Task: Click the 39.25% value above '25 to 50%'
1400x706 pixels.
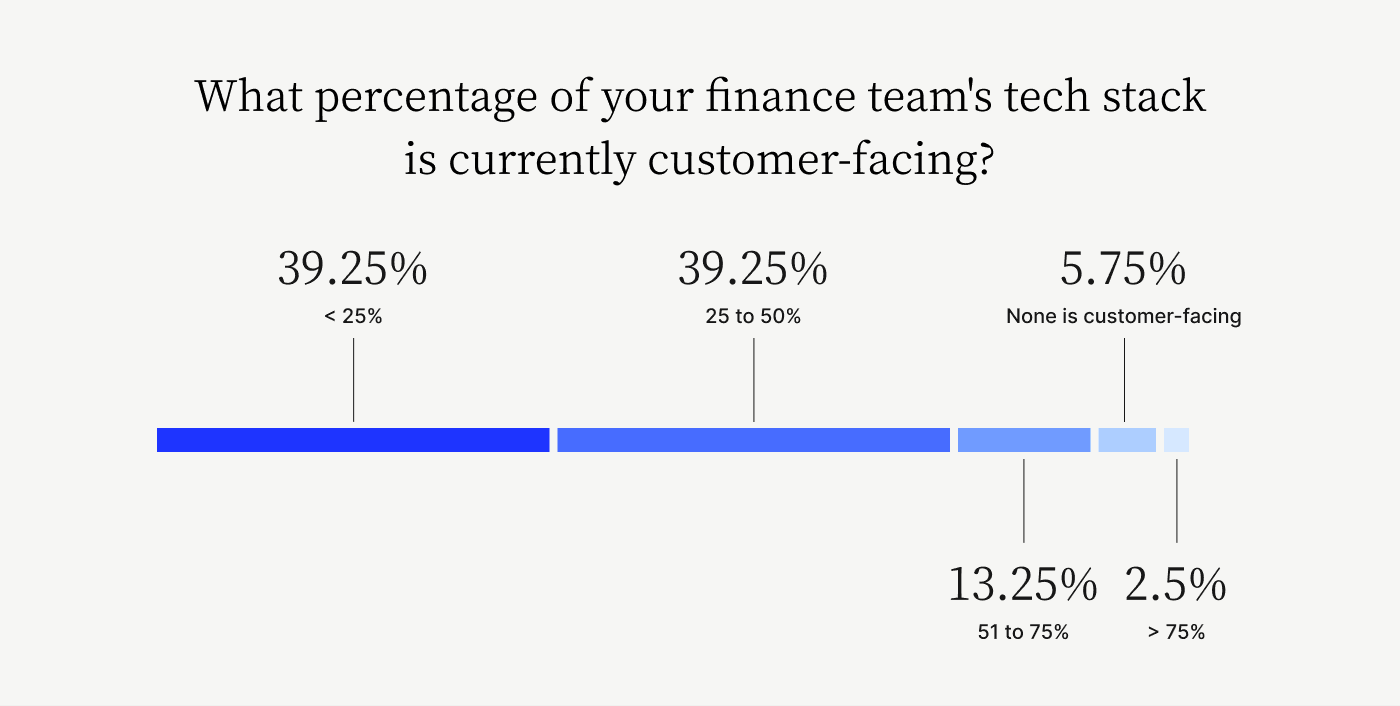Action: coord(752,270)
